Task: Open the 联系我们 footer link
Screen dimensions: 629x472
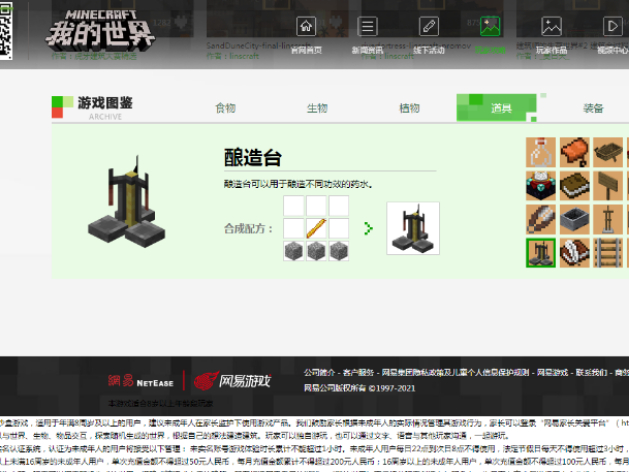Action: (x=591, y=373)
